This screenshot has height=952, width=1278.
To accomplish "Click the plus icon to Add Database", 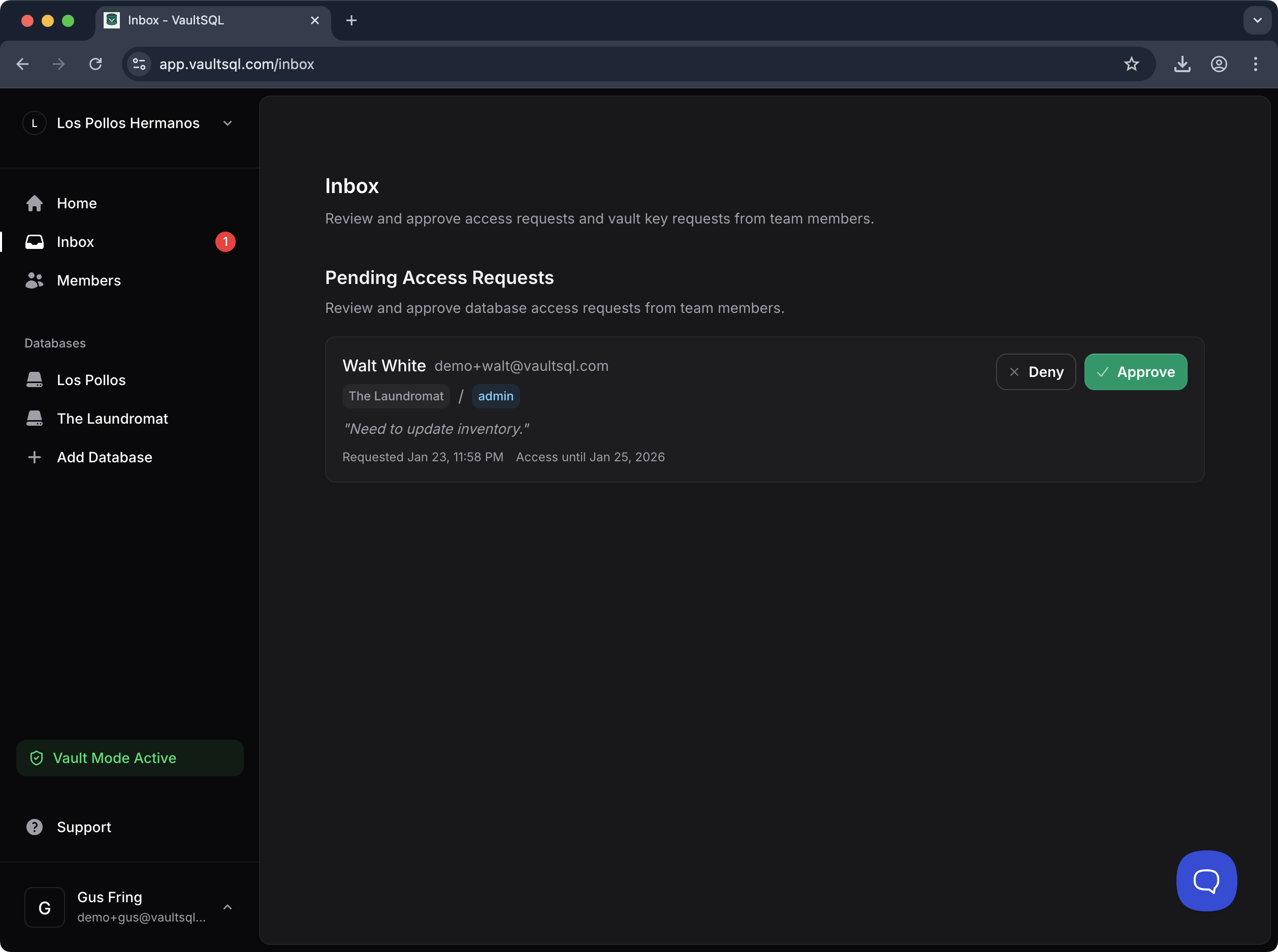I will 35,457.
